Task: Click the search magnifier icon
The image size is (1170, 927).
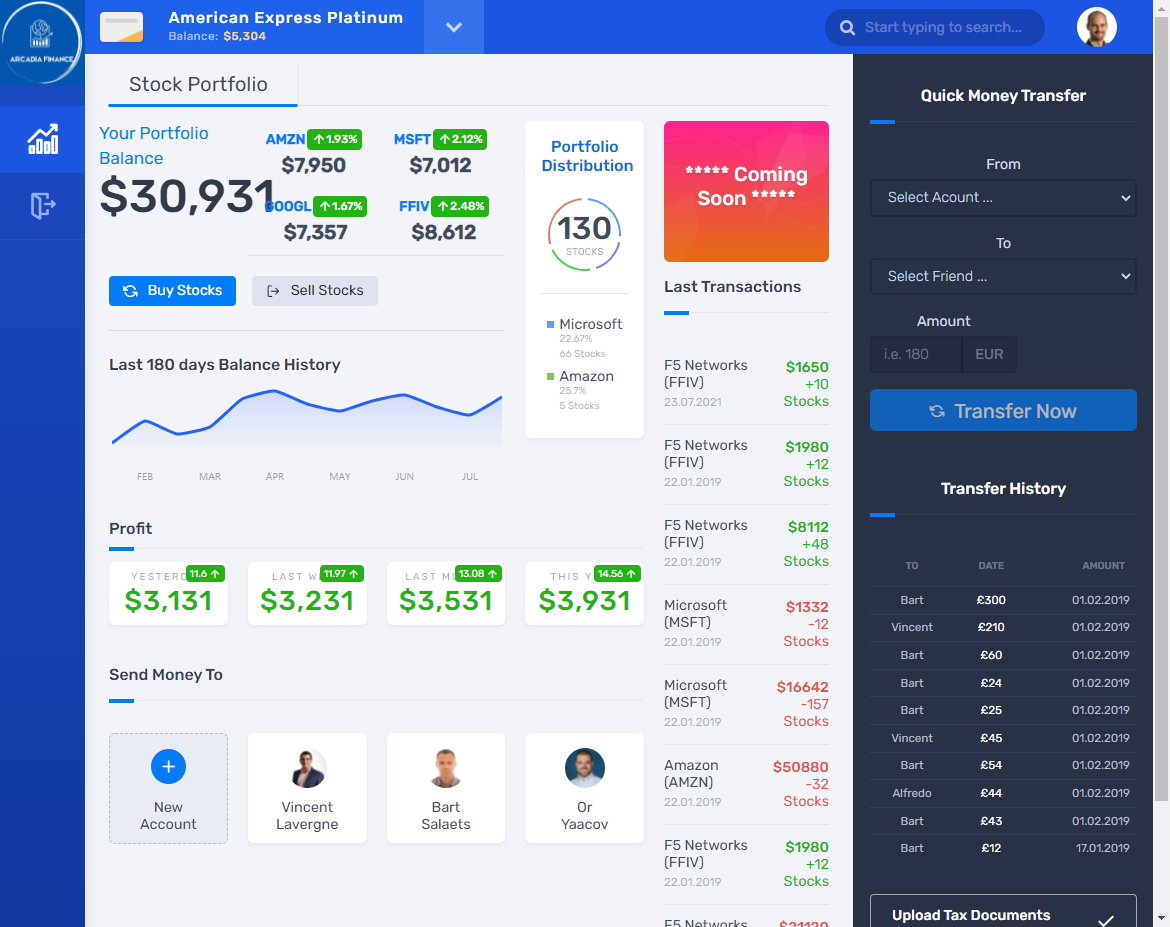Action: [847, 28]
